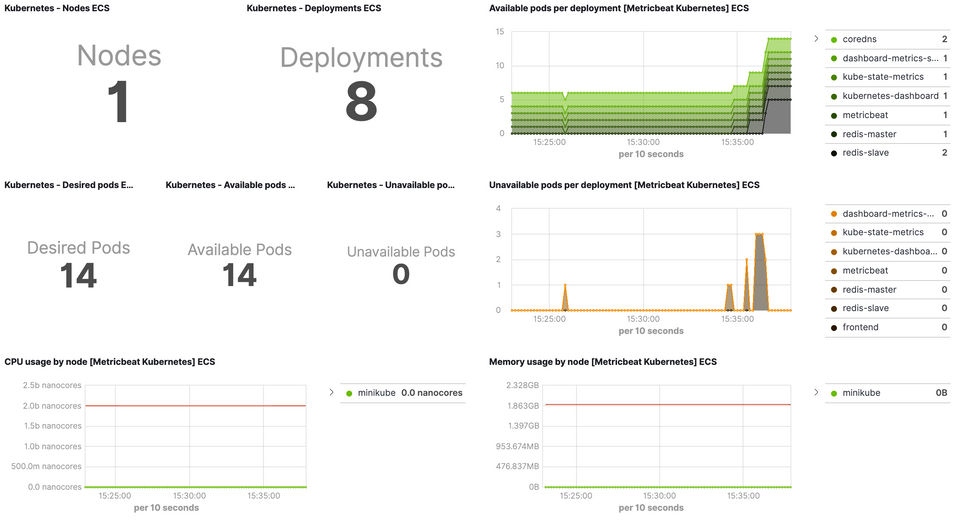Click minikube dot in Memory usage legend
The height and width of the screenshot is (522, 960).
(833, 393)
